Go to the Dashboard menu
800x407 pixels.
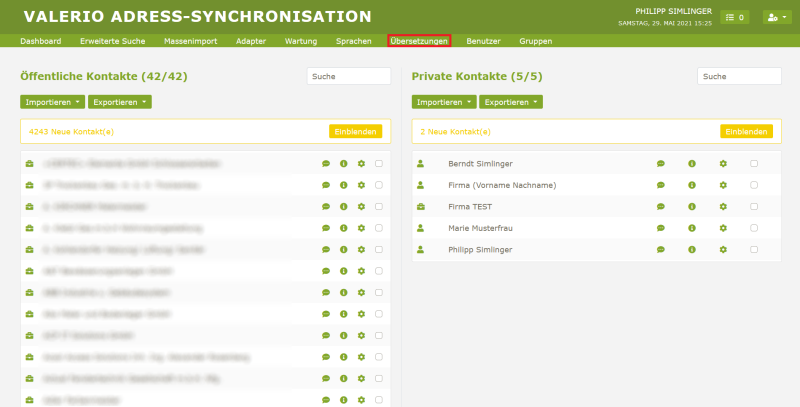[x=41, y=41]
